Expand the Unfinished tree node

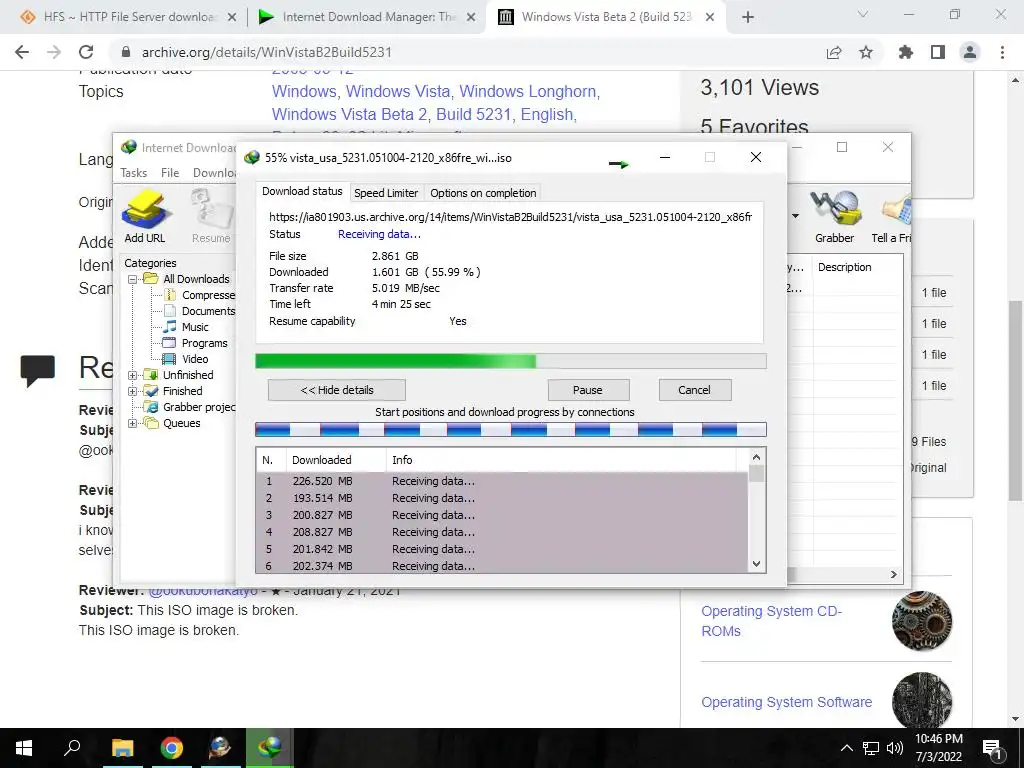coord(133,375)
